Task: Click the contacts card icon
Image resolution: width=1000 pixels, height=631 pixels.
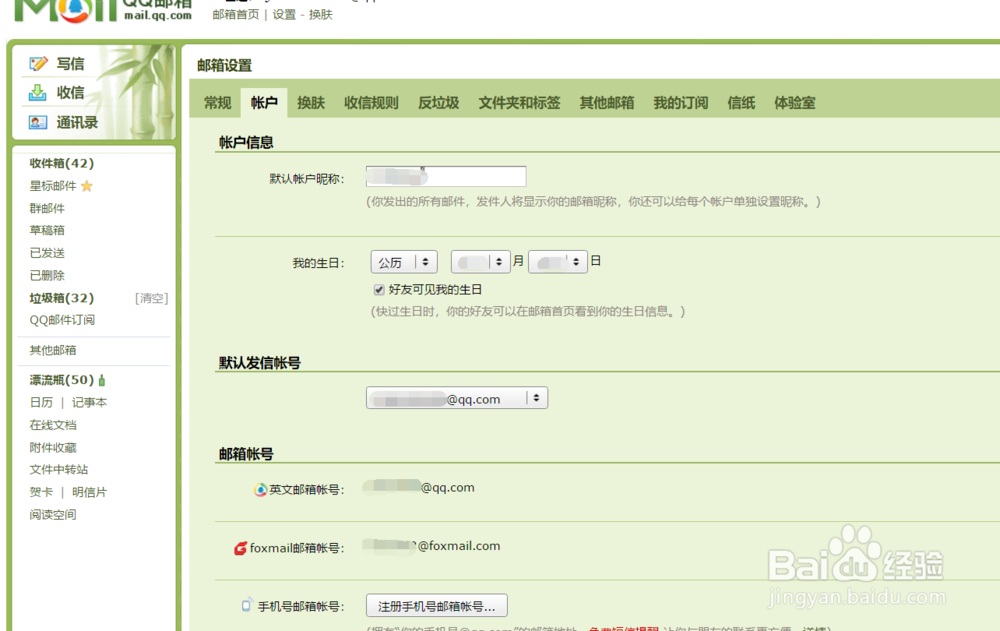Action: pos(38,122)
